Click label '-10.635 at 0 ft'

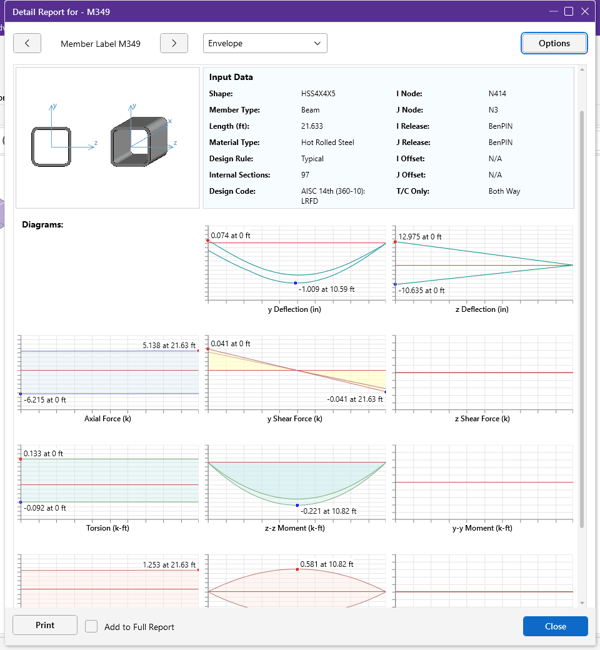421,290
